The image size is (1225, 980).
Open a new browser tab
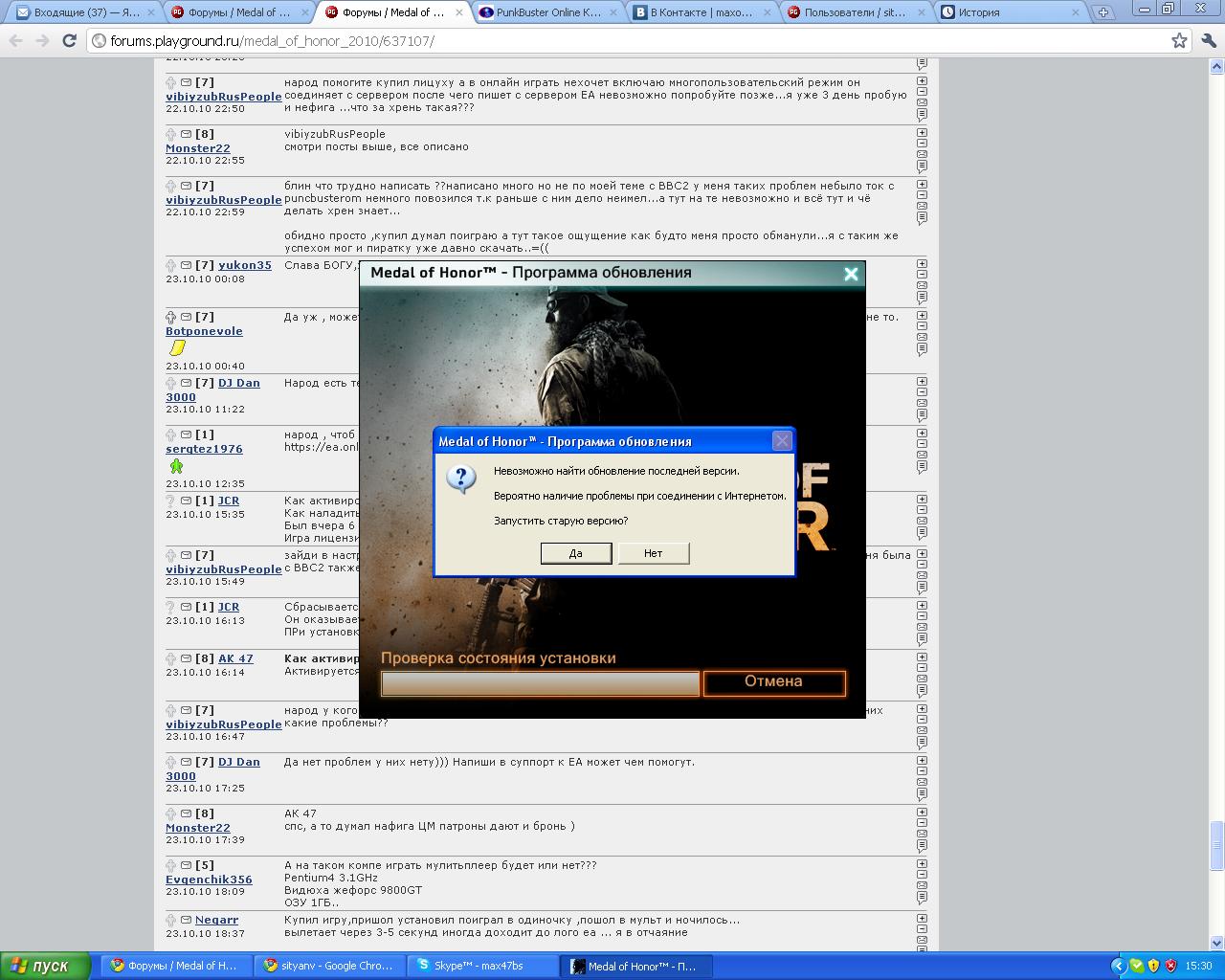click(x=1103, y=12)
